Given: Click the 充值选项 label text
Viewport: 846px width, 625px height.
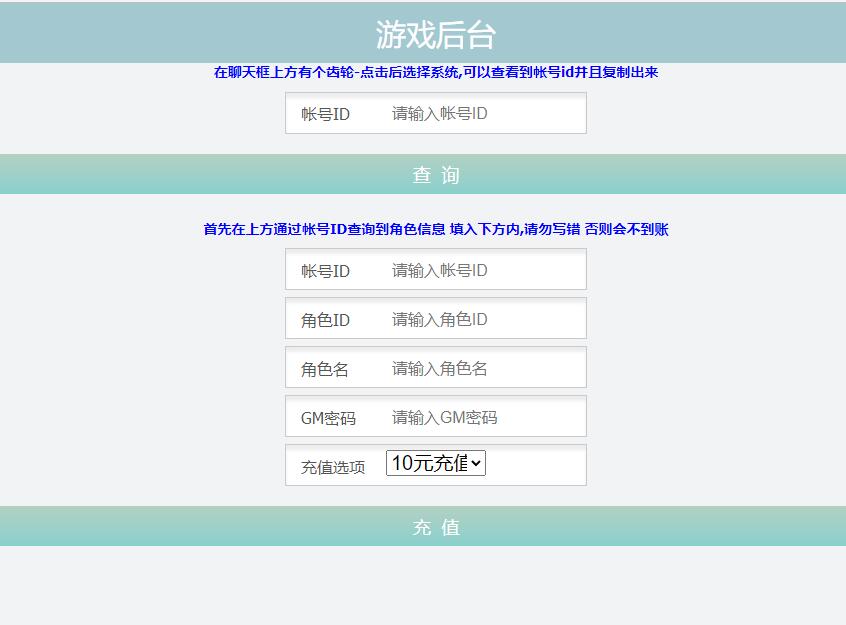Looking at the screenshot, I should tap(333, 467).
